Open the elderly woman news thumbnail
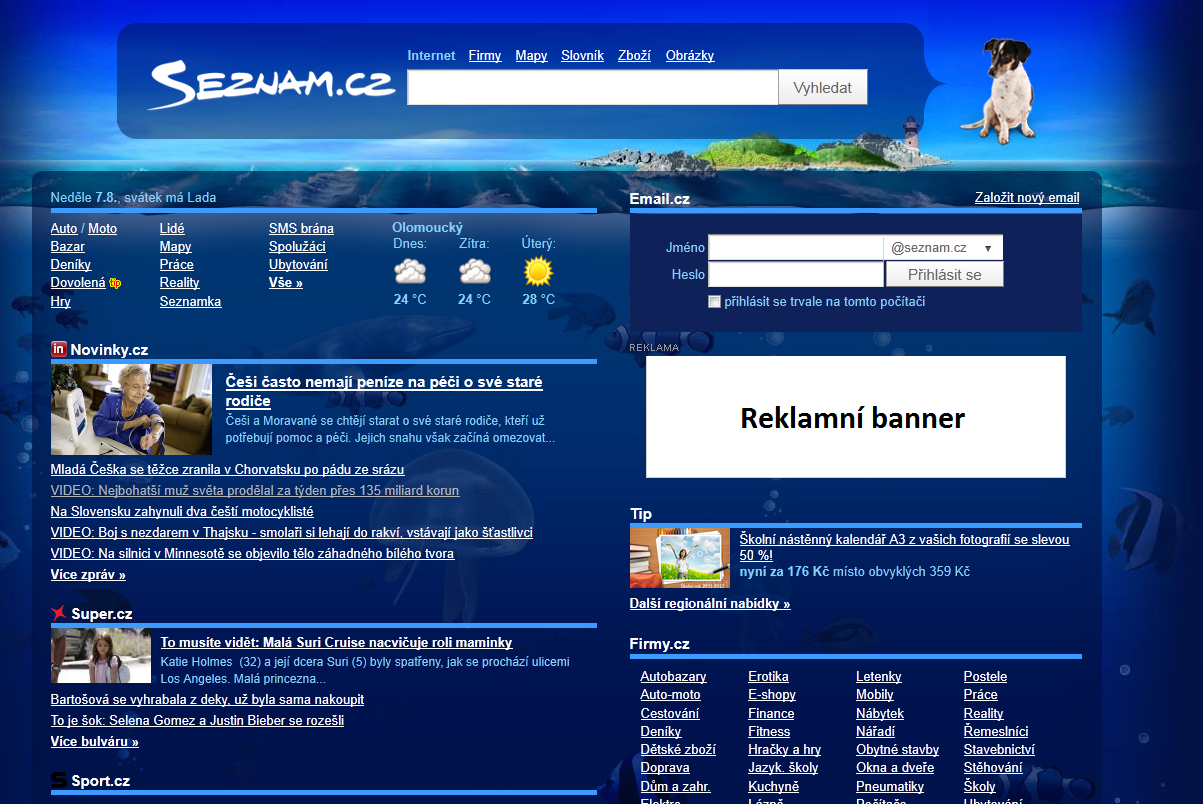 (x=131, y=410)
